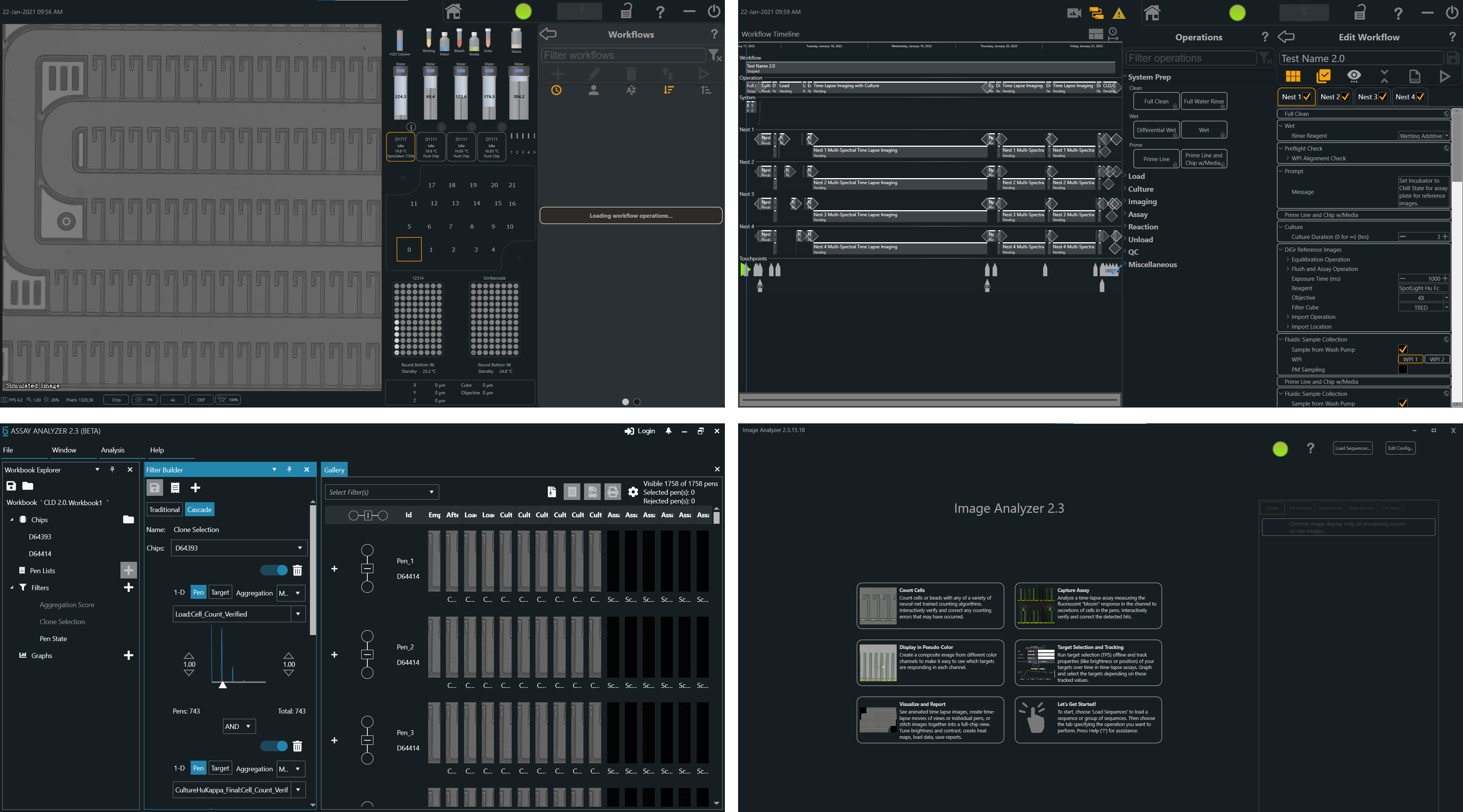1463x812 pixels.
Task: Clear the workflow filter funnel icon
Action: pyautogui.click(x=714, y=55)
